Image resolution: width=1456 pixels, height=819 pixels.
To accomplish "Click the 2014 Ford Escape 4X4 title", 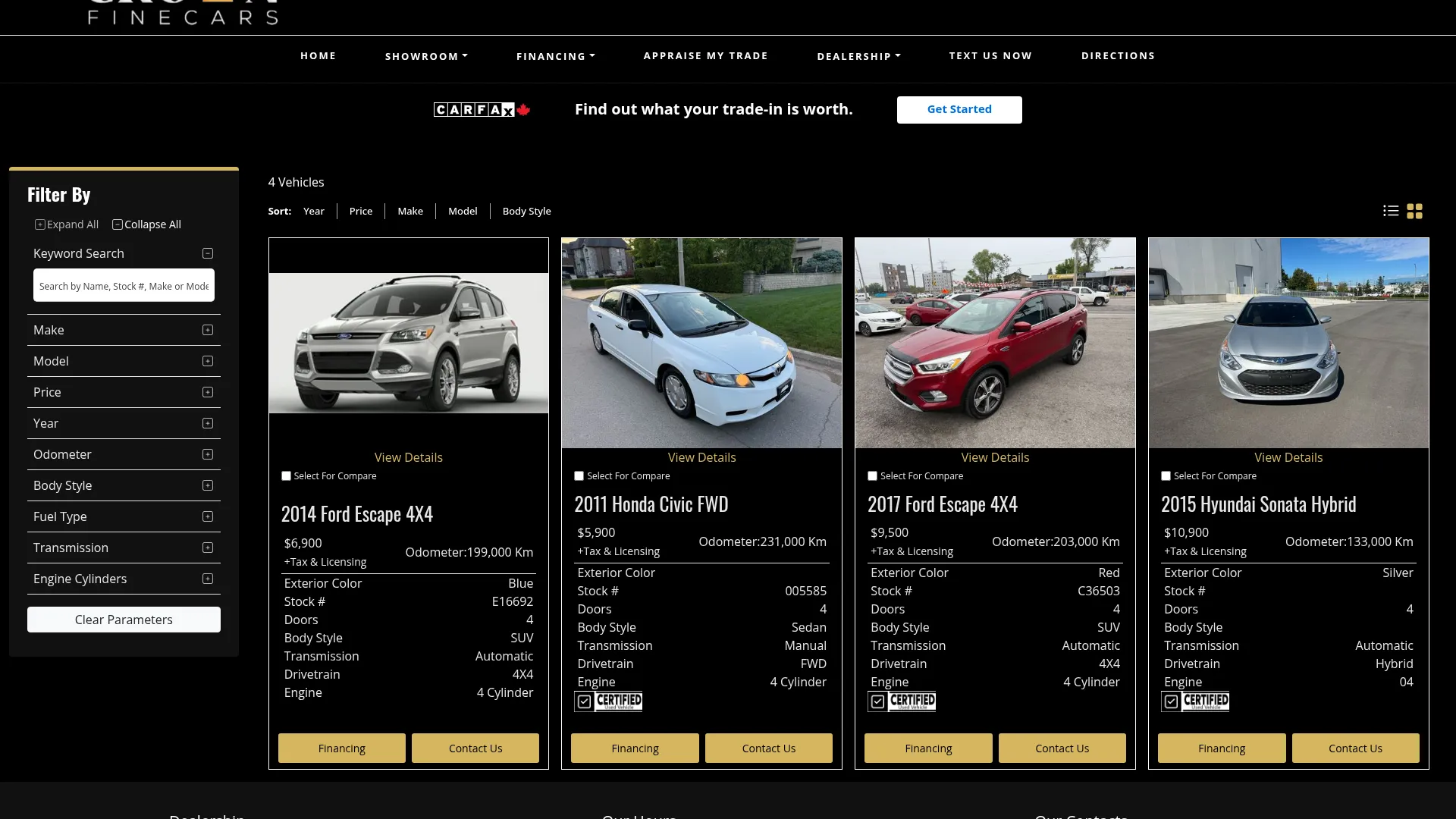I will point(357,515).
